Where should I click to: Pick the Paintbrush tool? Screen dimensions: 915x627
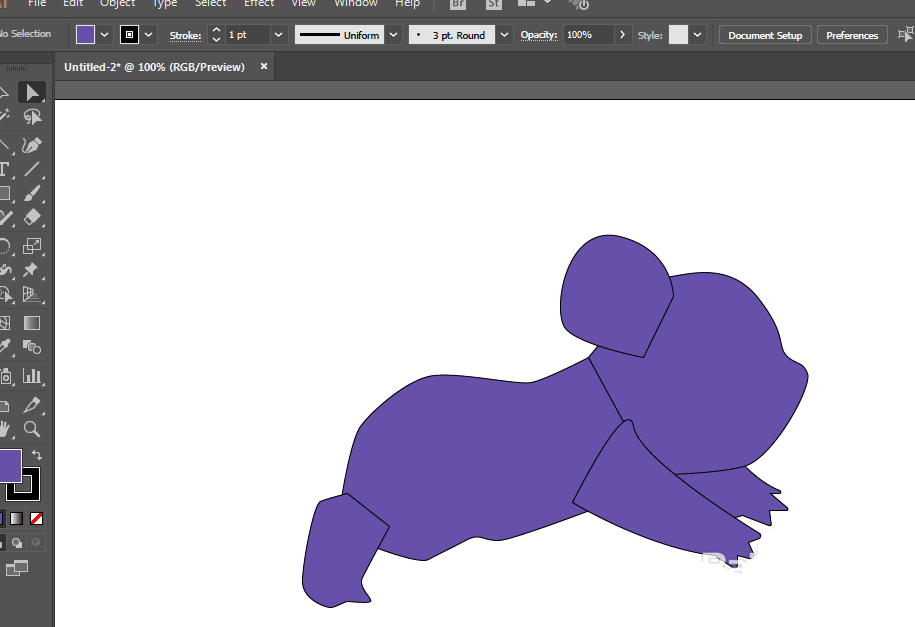click(x=32, y=194)
